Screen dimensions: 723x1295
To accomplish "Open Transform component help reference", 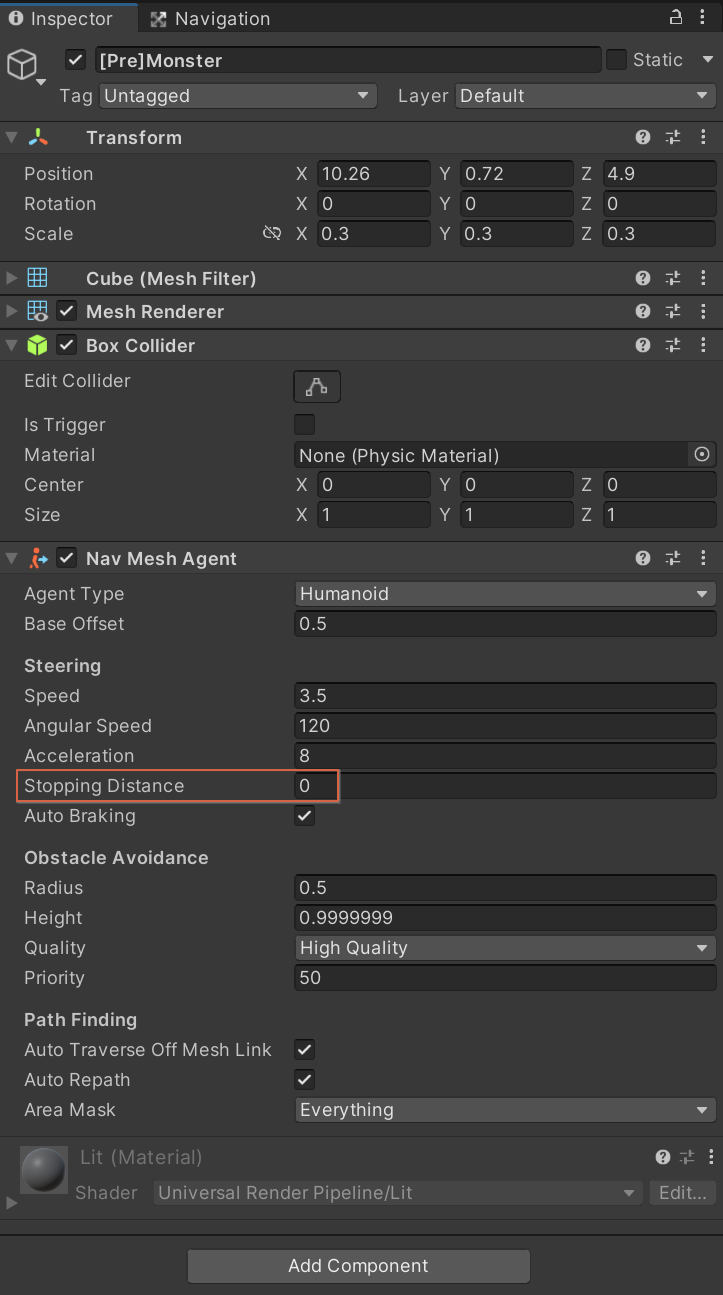I will coord(643,138).
